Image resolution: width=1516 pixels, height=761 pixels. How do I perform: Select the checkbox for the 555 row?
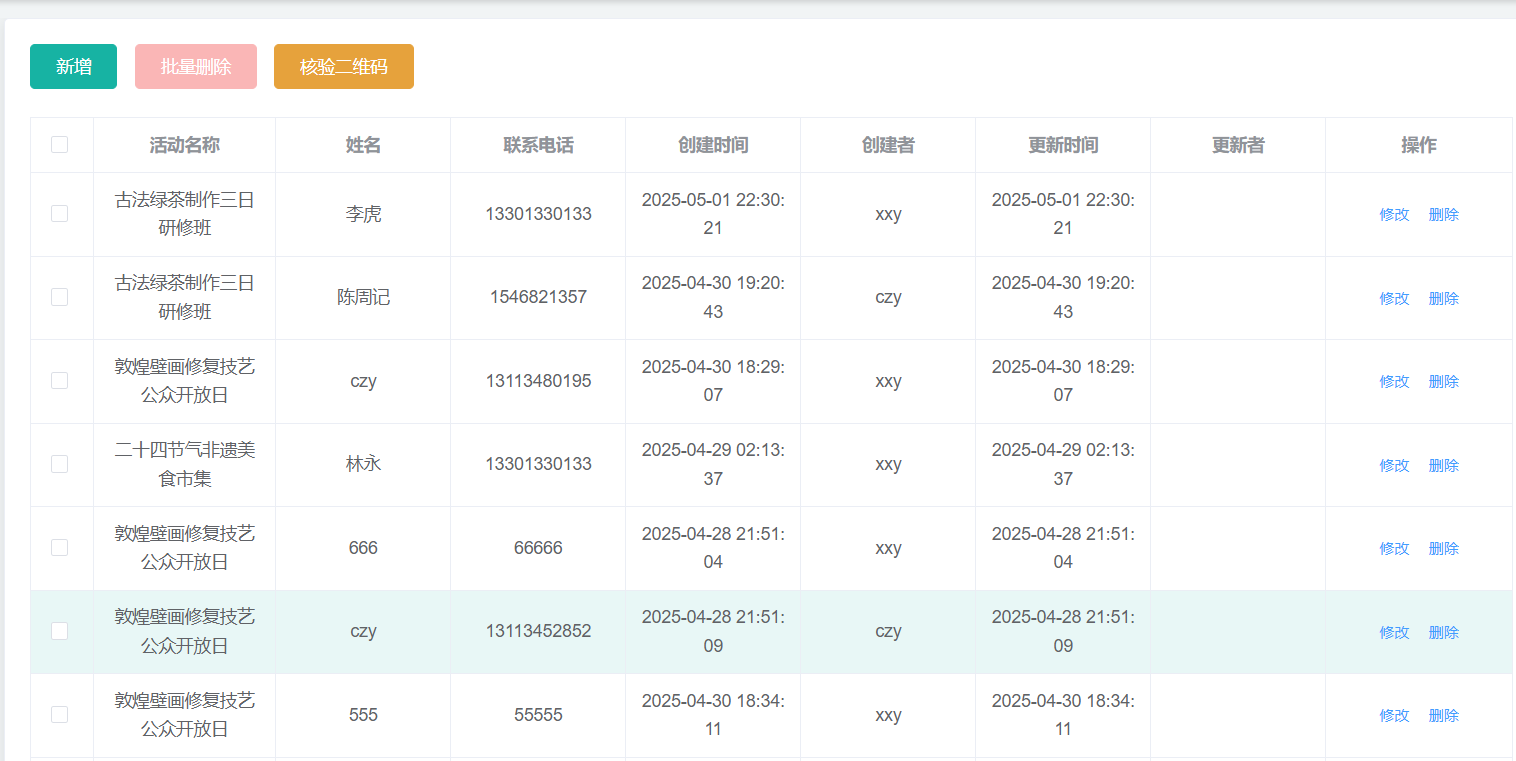pyautogui.click(x=59, y=715)
